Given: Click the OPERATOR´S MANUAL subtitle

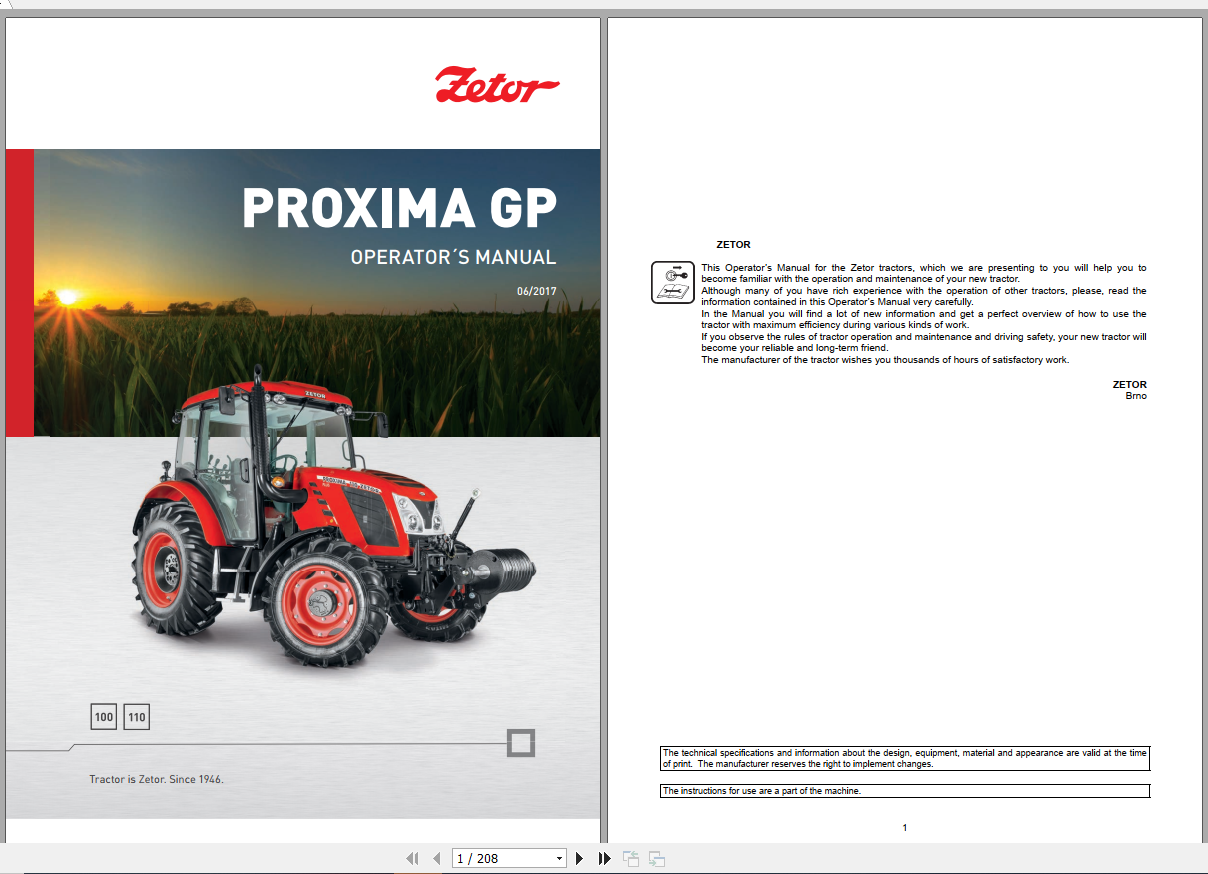Looking at the screenshot, I should pyautogui.click(x=453, y=257).
